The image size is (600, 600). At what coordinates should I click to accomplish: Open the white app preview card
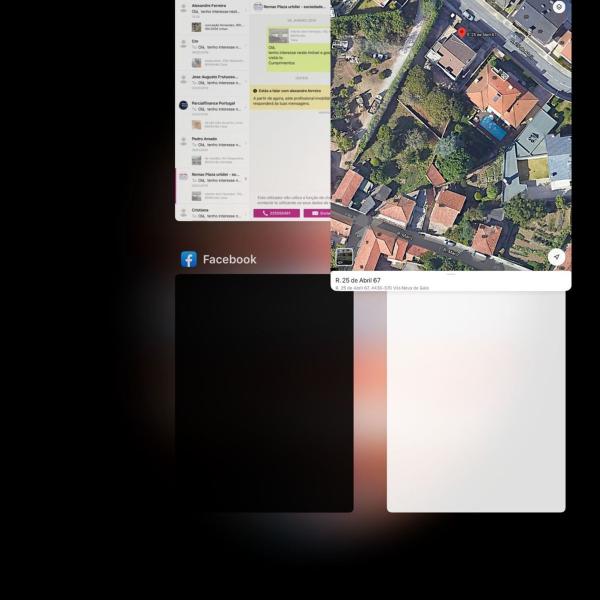click(476, 400)
